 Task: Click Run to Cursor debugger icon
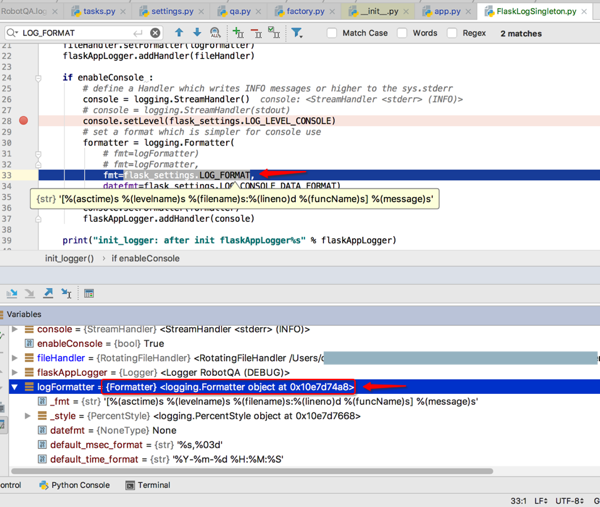[x=66, y=293]
